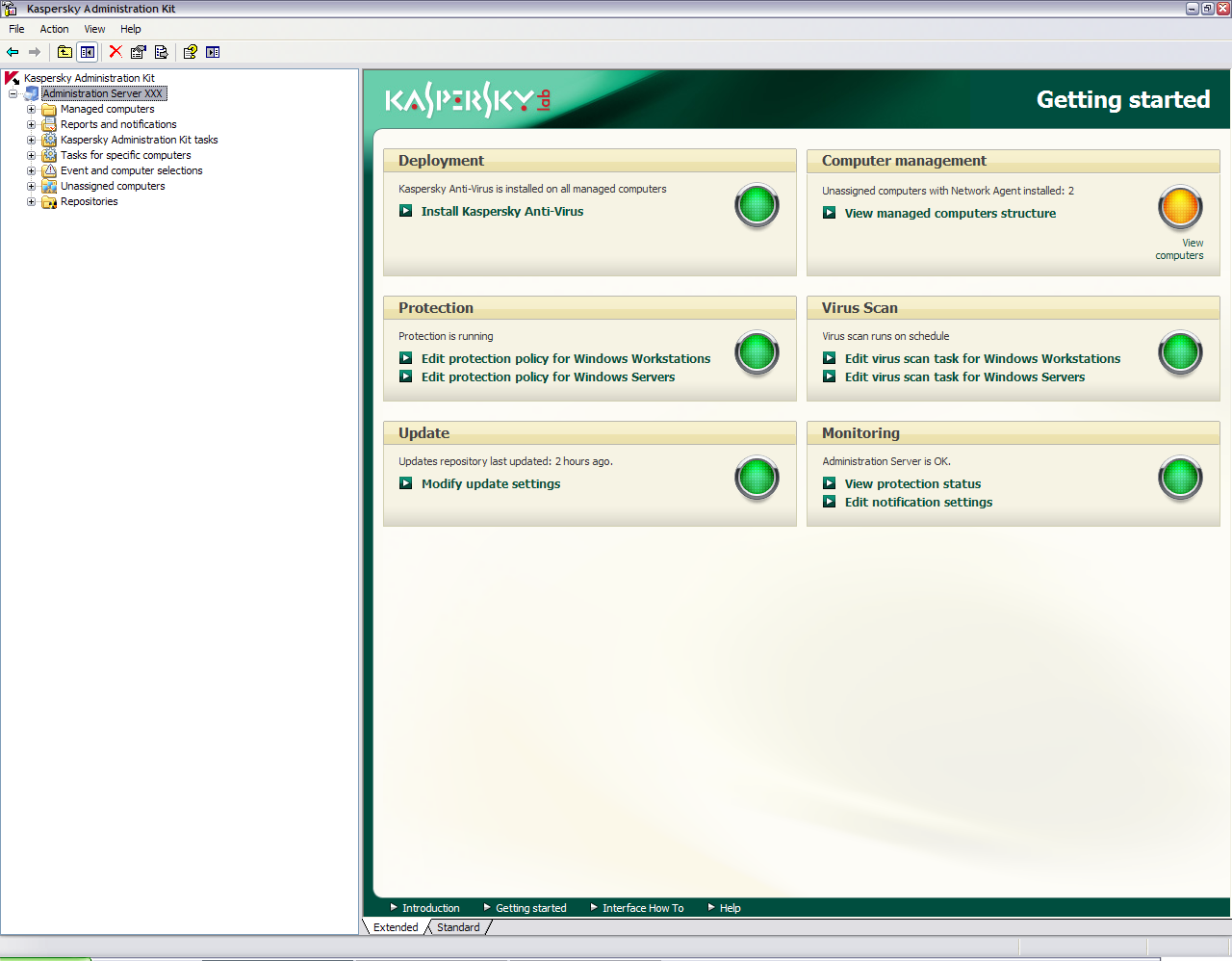Viewport: 1232px width, 961px height.
Task: Click the Reports and notifications folder icon
Action: point(49,124)
